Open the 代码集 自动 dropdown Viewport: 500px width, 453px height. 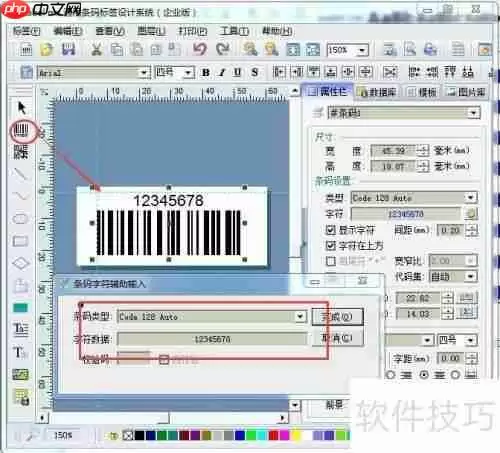(x=471, y=276)
